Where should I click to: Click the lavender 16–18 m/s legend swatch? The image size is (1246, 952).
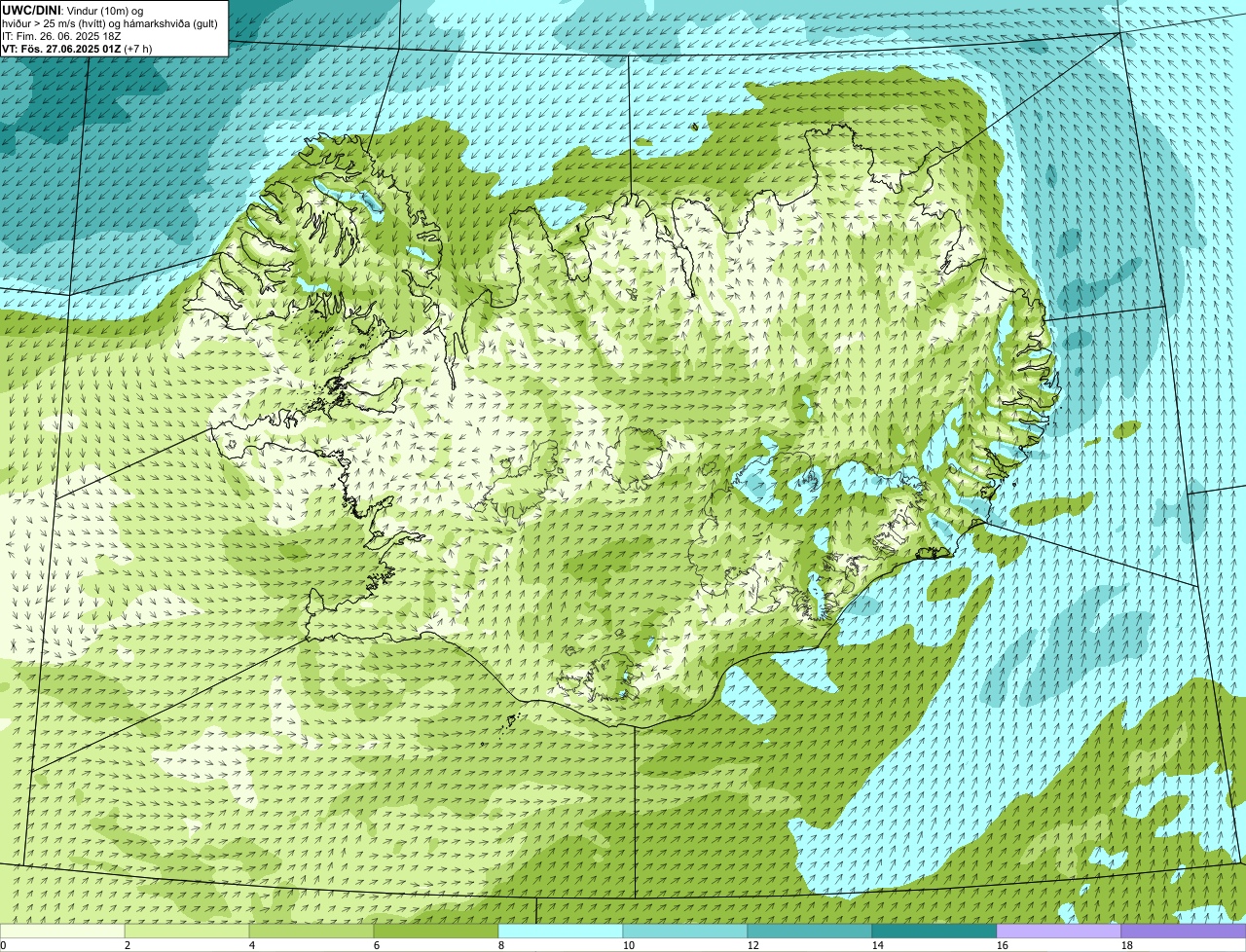tap(1059, 932)
